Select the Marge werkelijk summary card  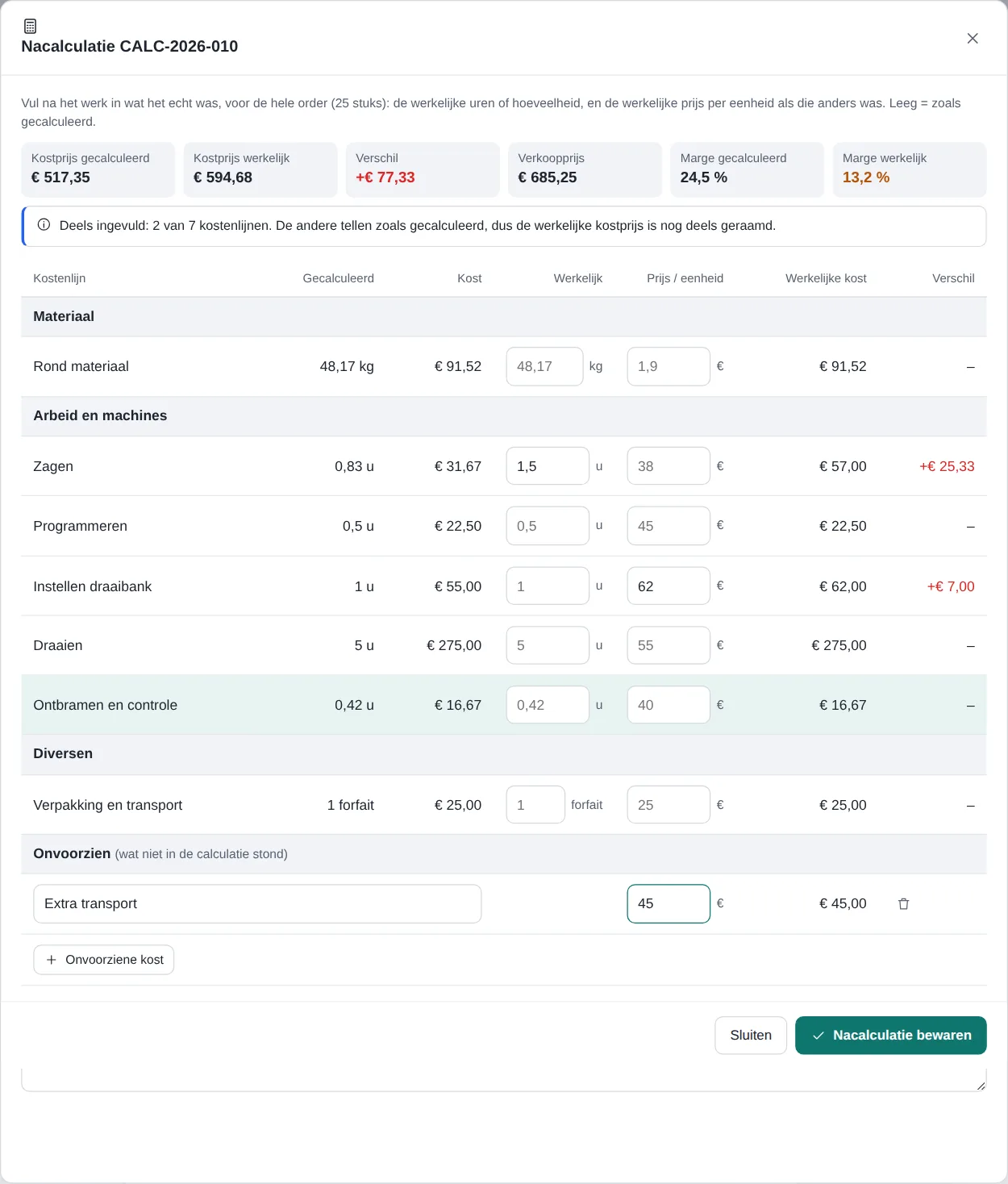click(910, 169)
